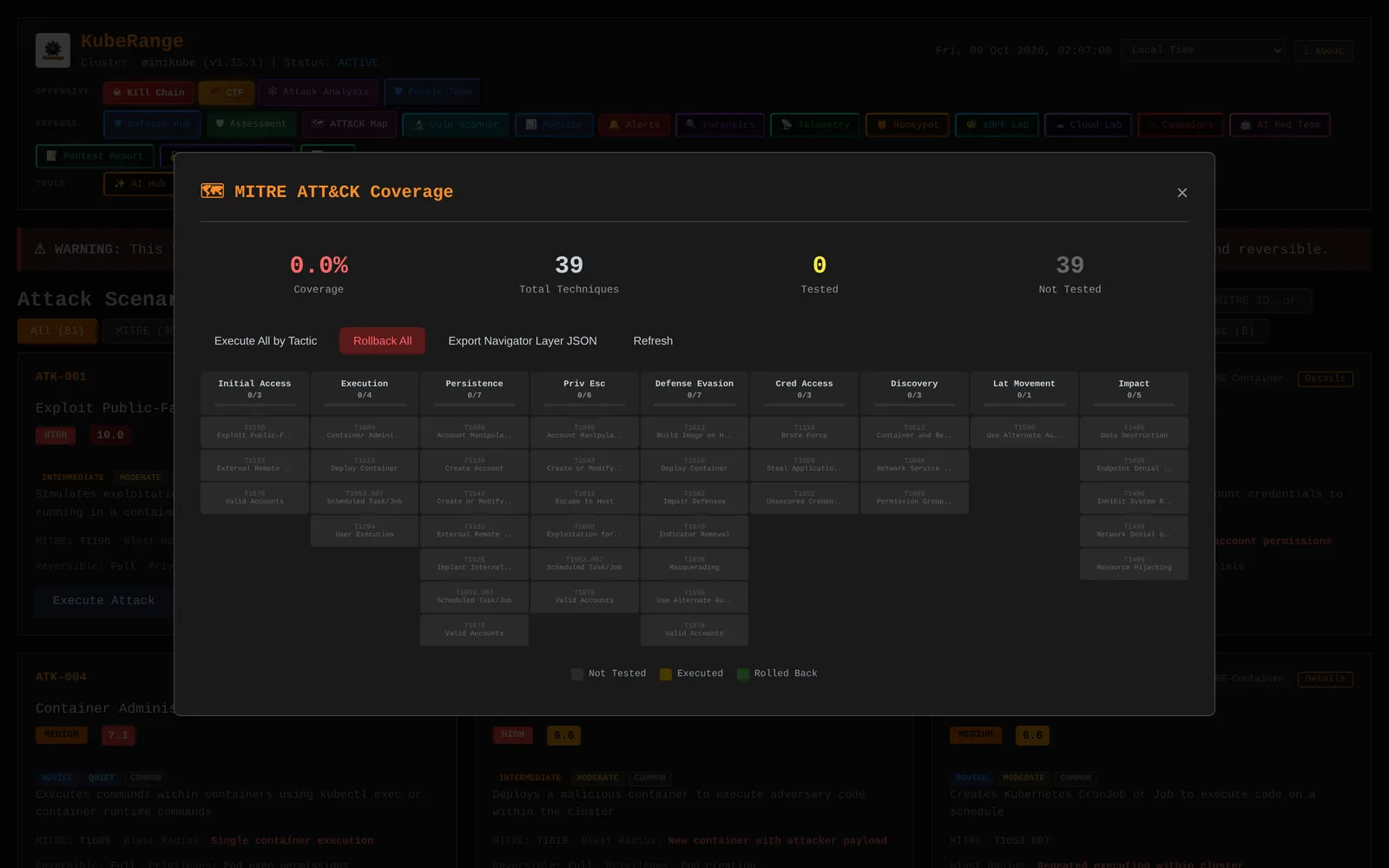Click Execute All by Tactic
Viewport: 1389px width, 868px height.
coord(266,341)
